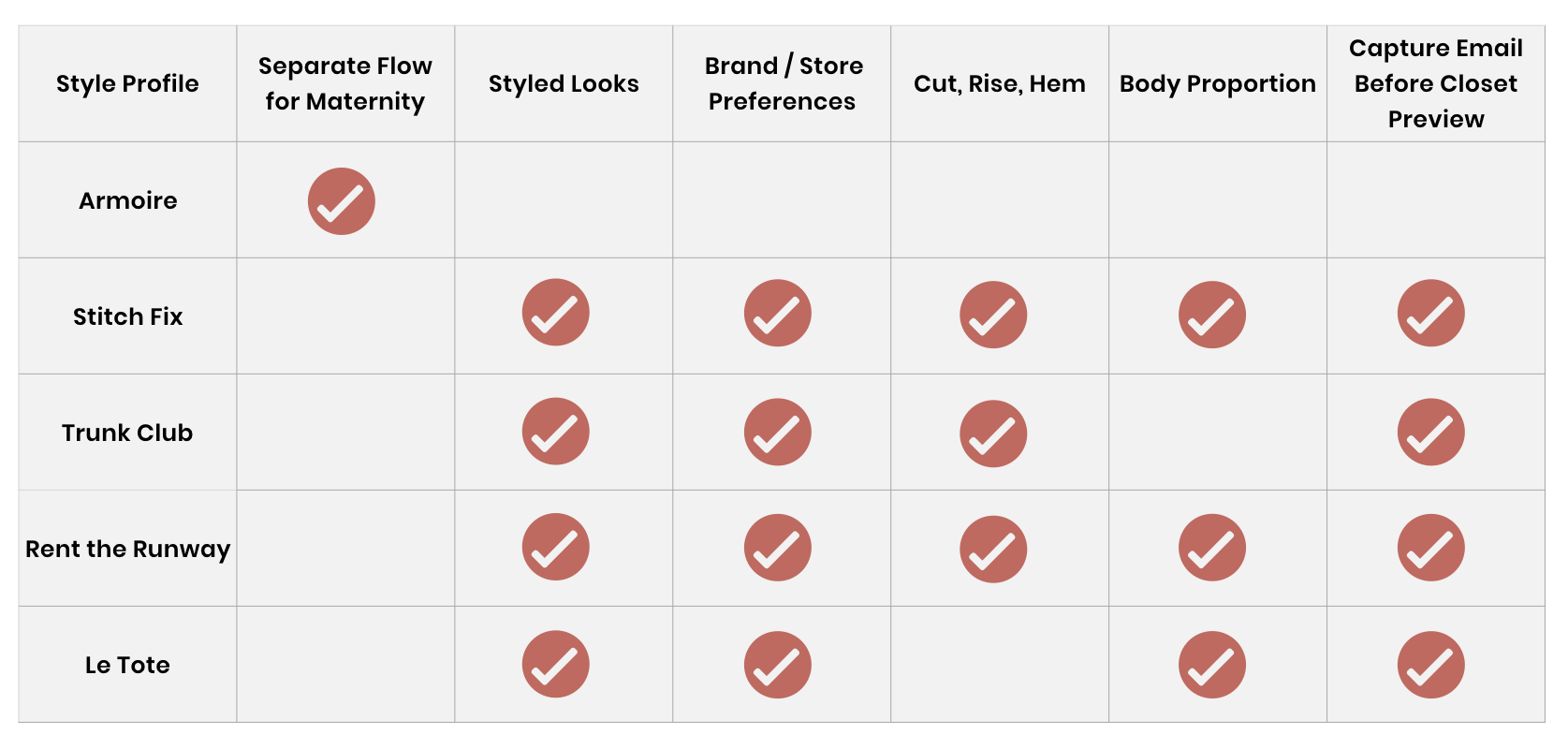The width and height of the screenshot is (1568, 749).
Task: Click the empty Armoire Styled Looks cell
Action: [x=564, y=200]
